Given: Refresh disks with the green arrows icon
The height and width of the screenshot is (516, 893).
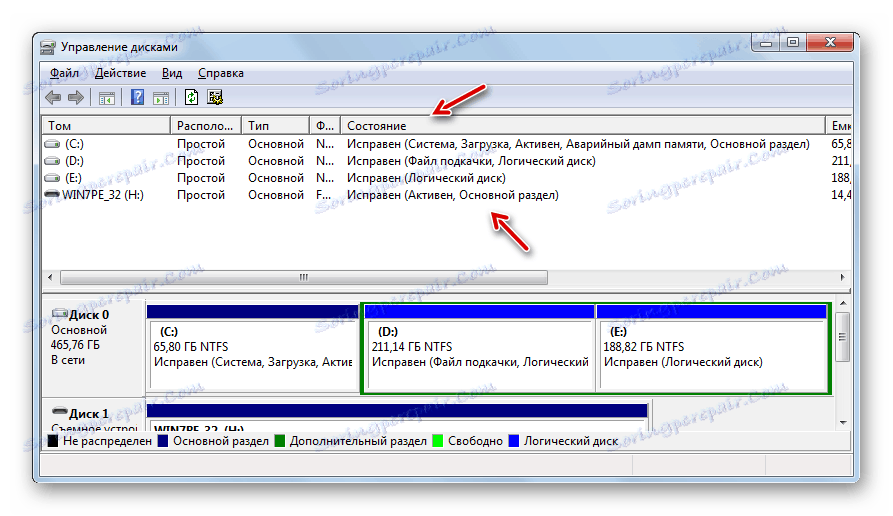Looking at the screenshot, I should [x=191, y=97].
